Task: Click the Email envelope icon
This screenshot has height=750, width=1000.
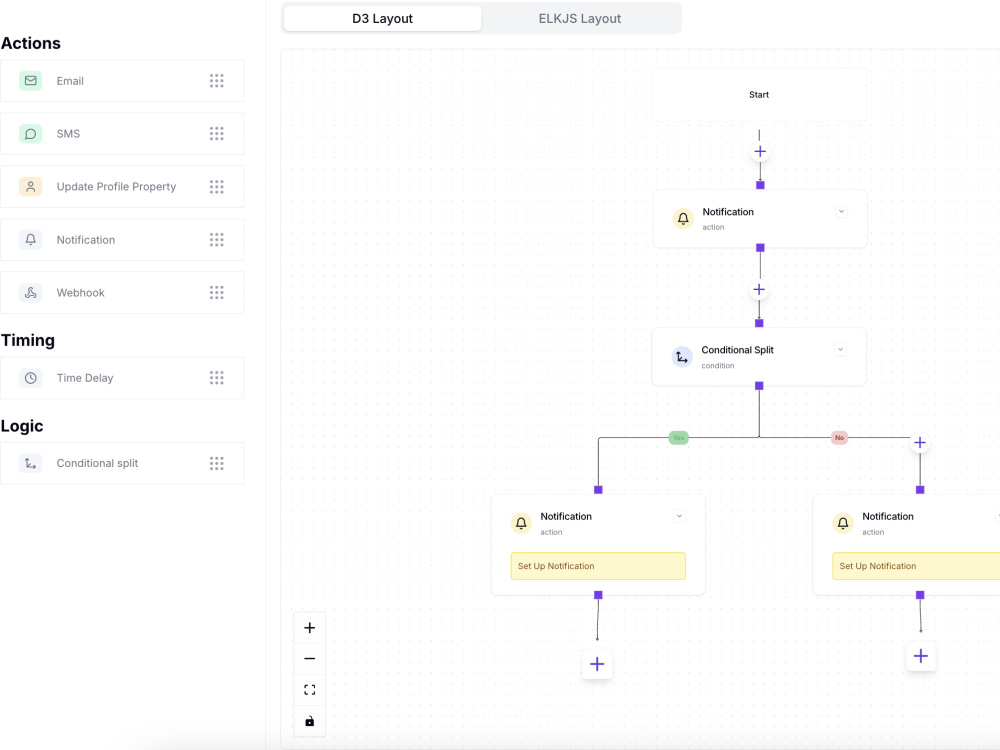Action: (x=31, y=81)
